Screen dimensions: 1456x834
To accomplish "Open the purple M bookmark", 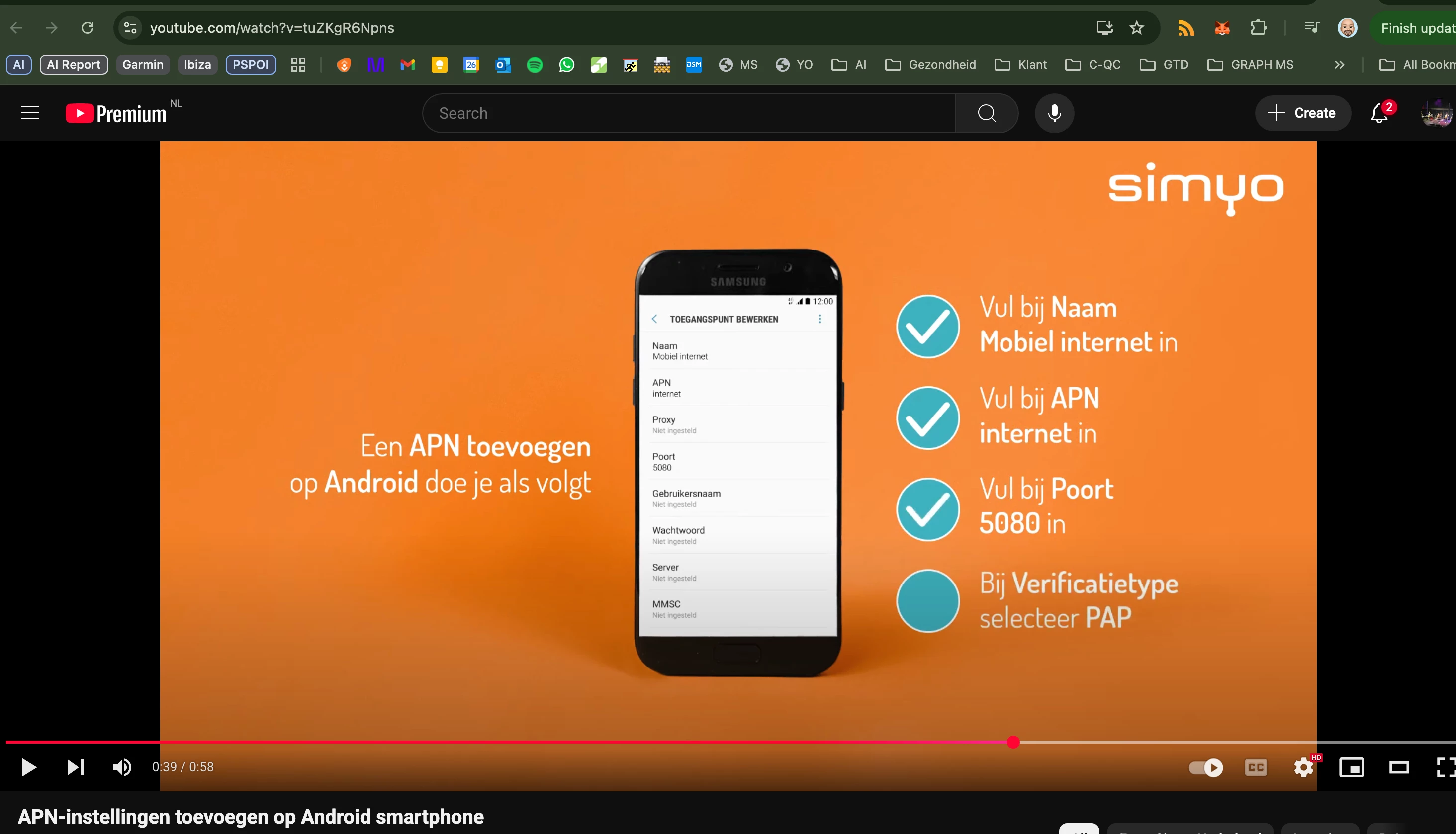I will click(x=375, y=65).
